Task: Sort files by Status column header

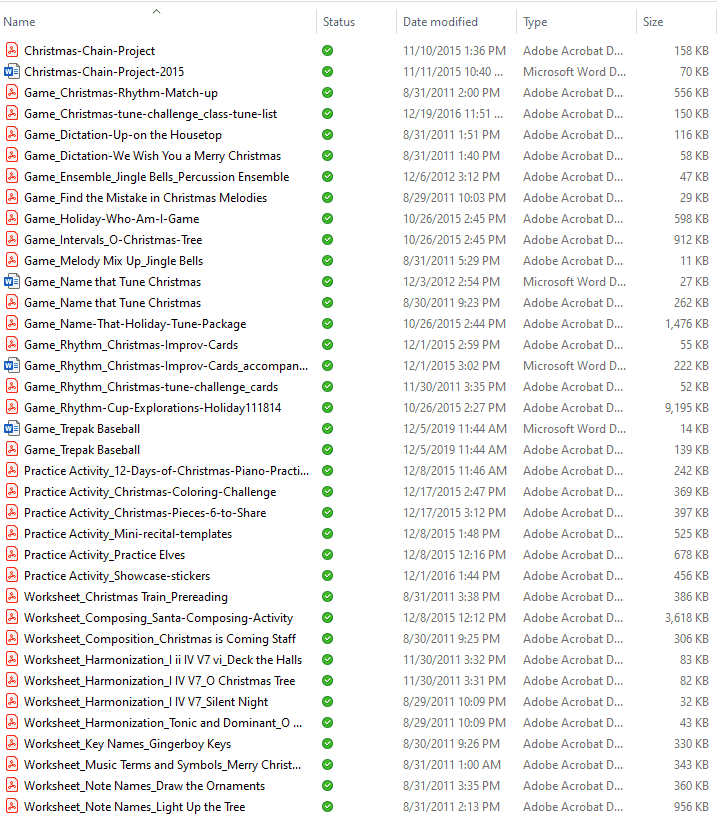Action: click(339, 22)
